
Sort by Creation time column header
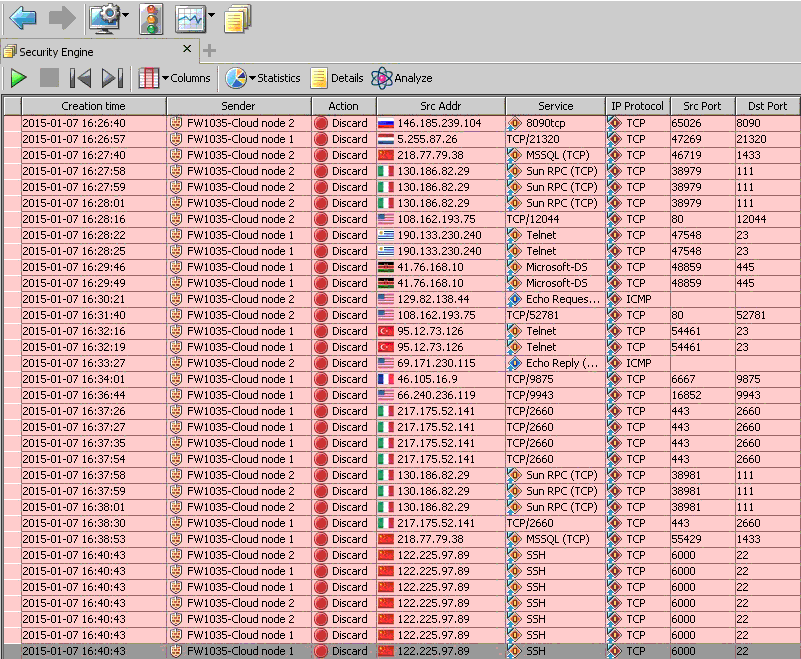pyautogui.click(x=93, y=106)
